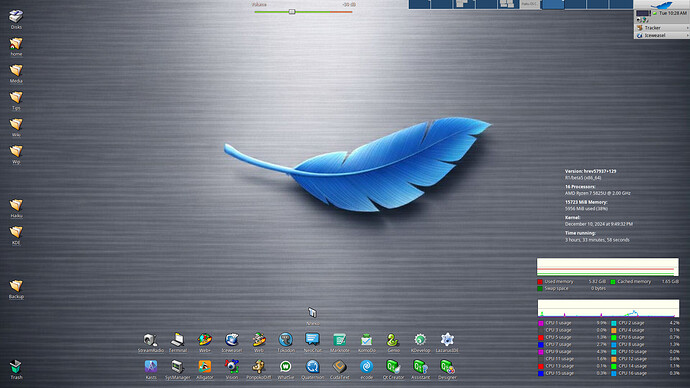Launch Marknote icon
This screenshot has width=690, height=388.
tap(339, 340)
